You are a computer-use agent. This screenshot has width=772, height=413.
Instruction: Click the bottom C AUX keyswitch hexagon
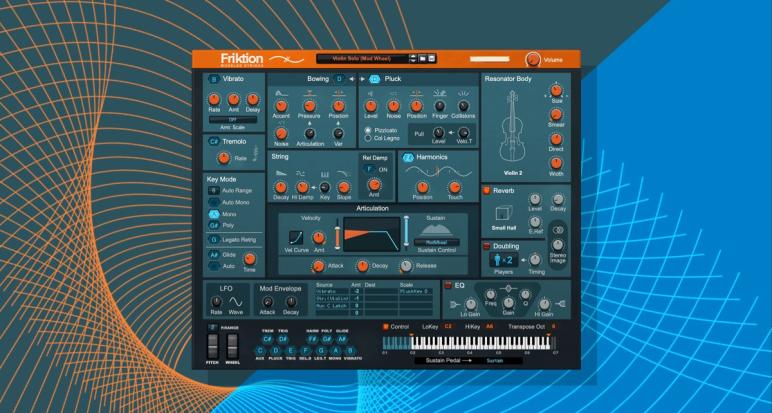pyautogui.click(x=260, y=350)
